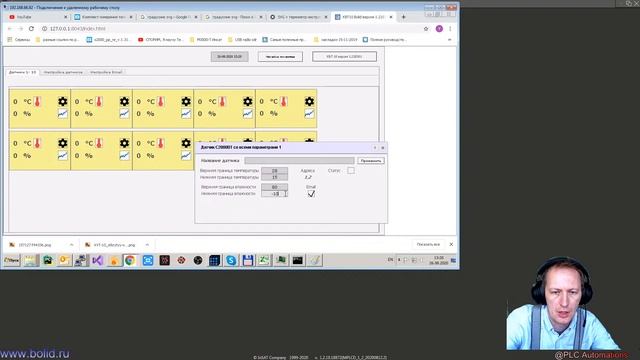Click thermometer icon on first top-row sensor card
The height and width of the screenshot is (360, 640).
(x=38, y=101)
